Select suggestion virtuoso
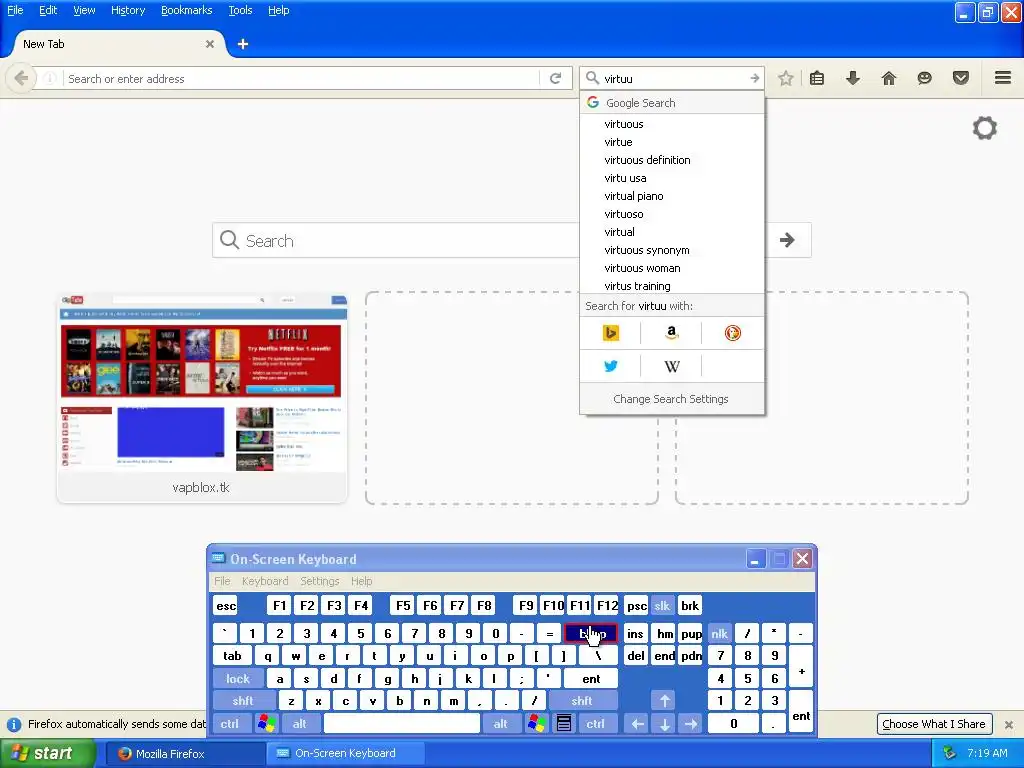The width and height of the screenshot is (1024, 768). tap(671, 214)
